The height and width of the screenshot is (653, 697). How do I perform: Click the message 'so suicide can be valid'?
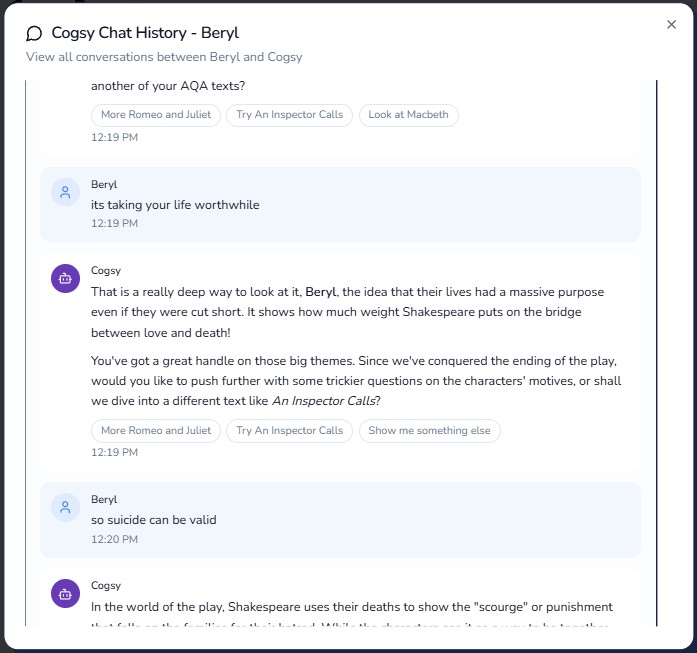154,520
